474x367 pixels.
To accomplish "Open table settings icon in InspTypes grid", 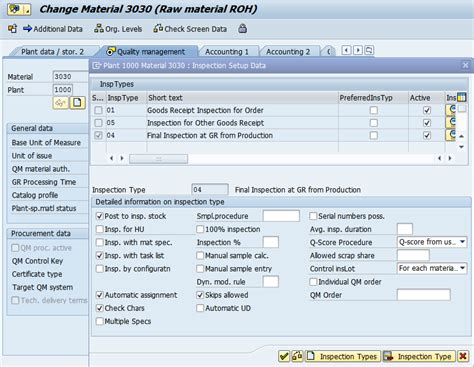I will pyautogui.click(x=461, y=97).
